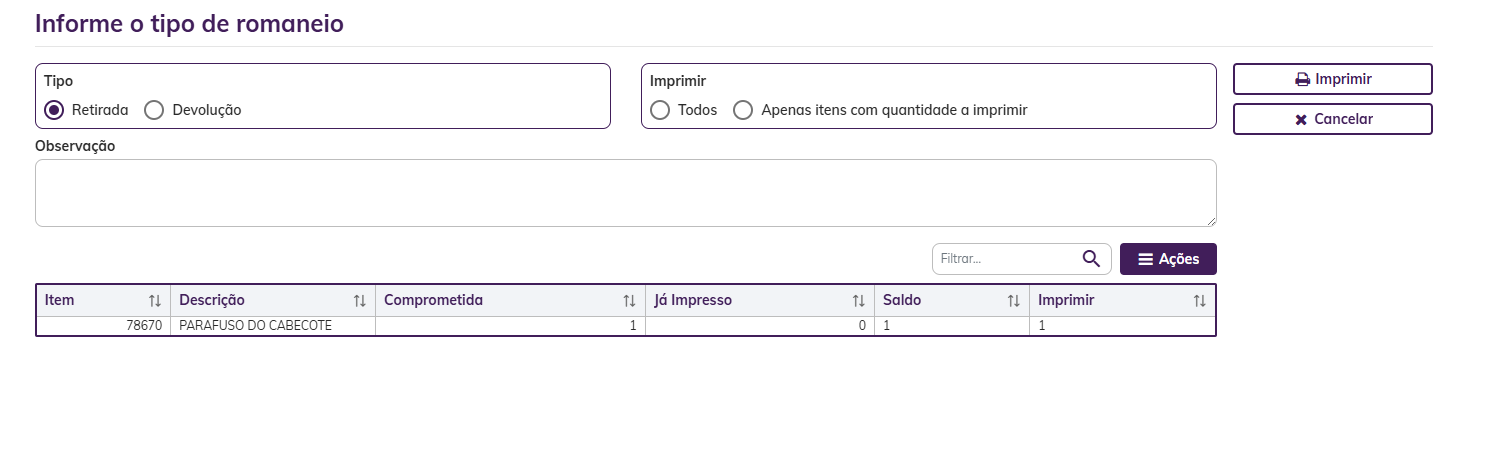This screenshot has width=1487, height=459.
Task: Click the search magnifier icon in filter
Action: coord(1091,259)
